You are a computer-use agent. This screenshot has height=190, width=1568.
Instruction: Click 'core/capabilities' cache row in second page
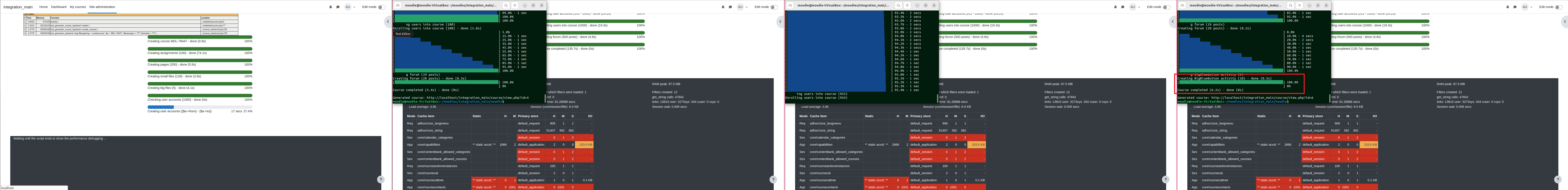[500, 145]
